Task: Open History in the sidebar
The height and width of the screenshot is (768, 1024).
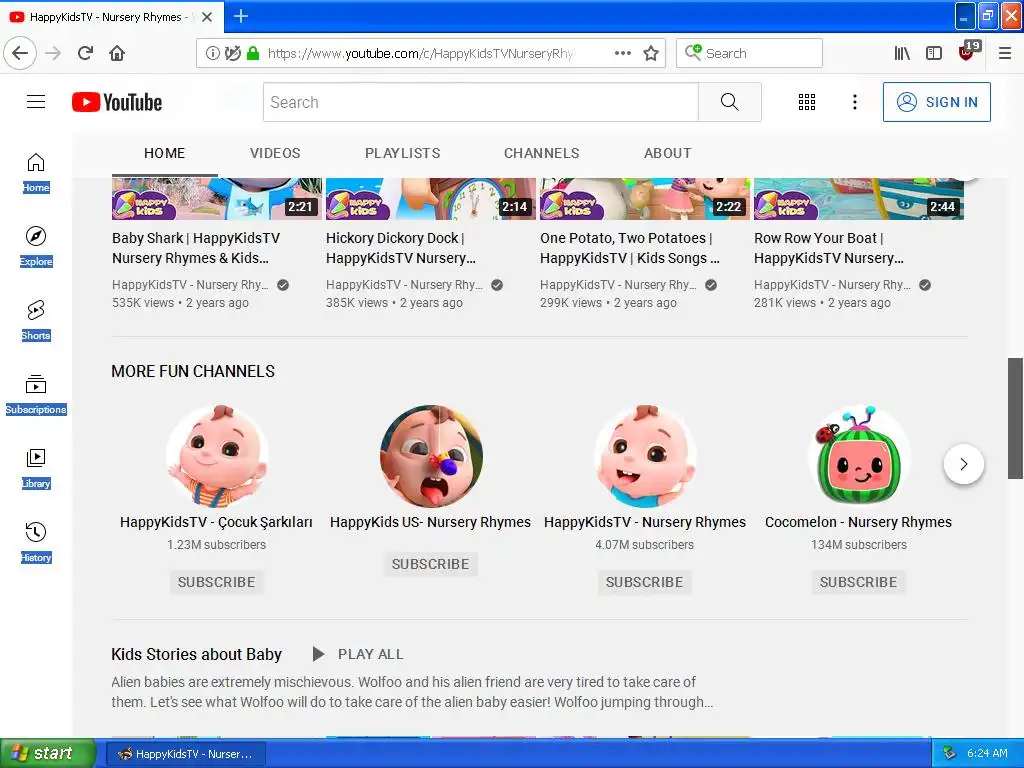Action: [x=36, y=543]
